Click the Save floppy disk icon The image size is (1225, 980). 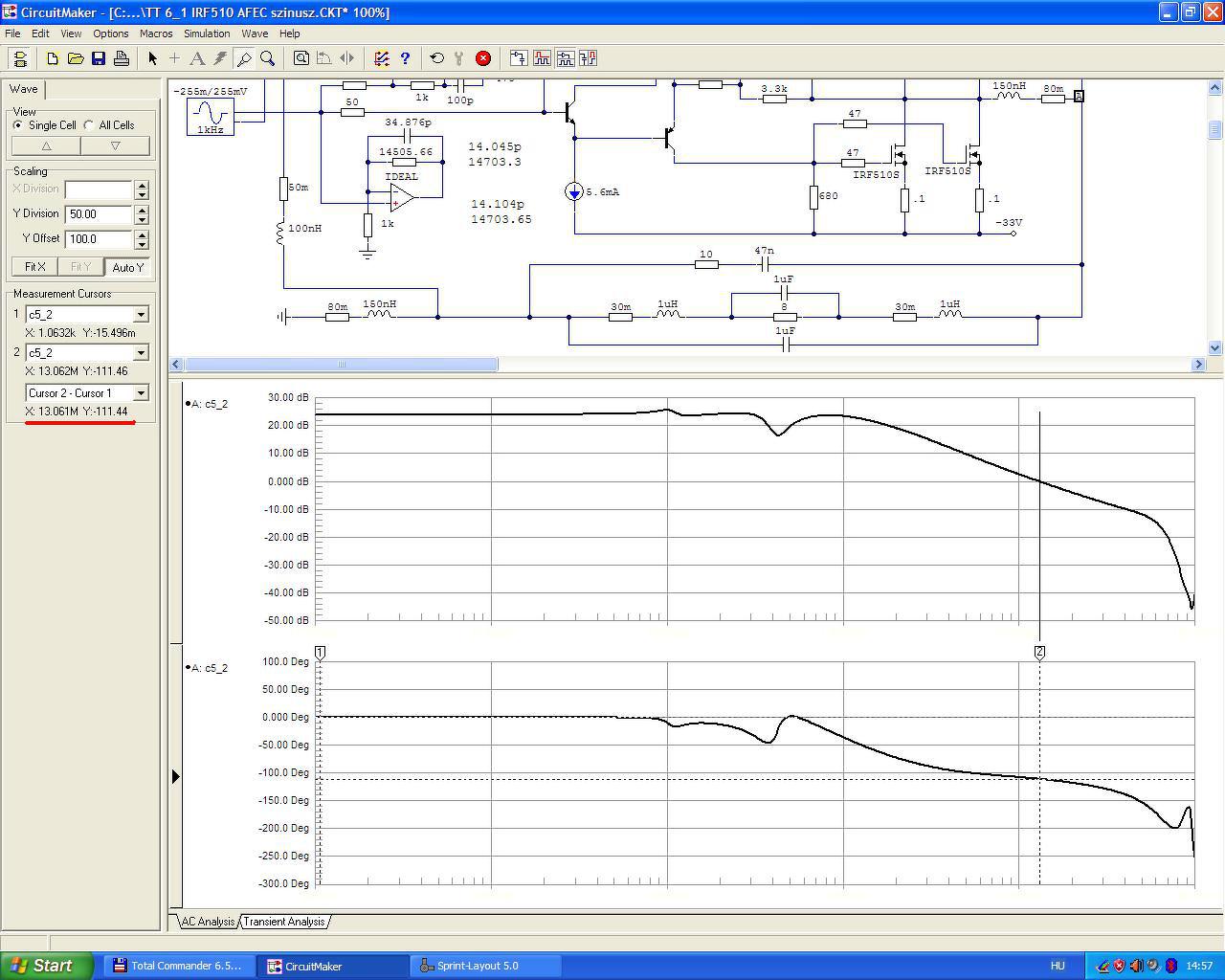(x=99, y=58)
